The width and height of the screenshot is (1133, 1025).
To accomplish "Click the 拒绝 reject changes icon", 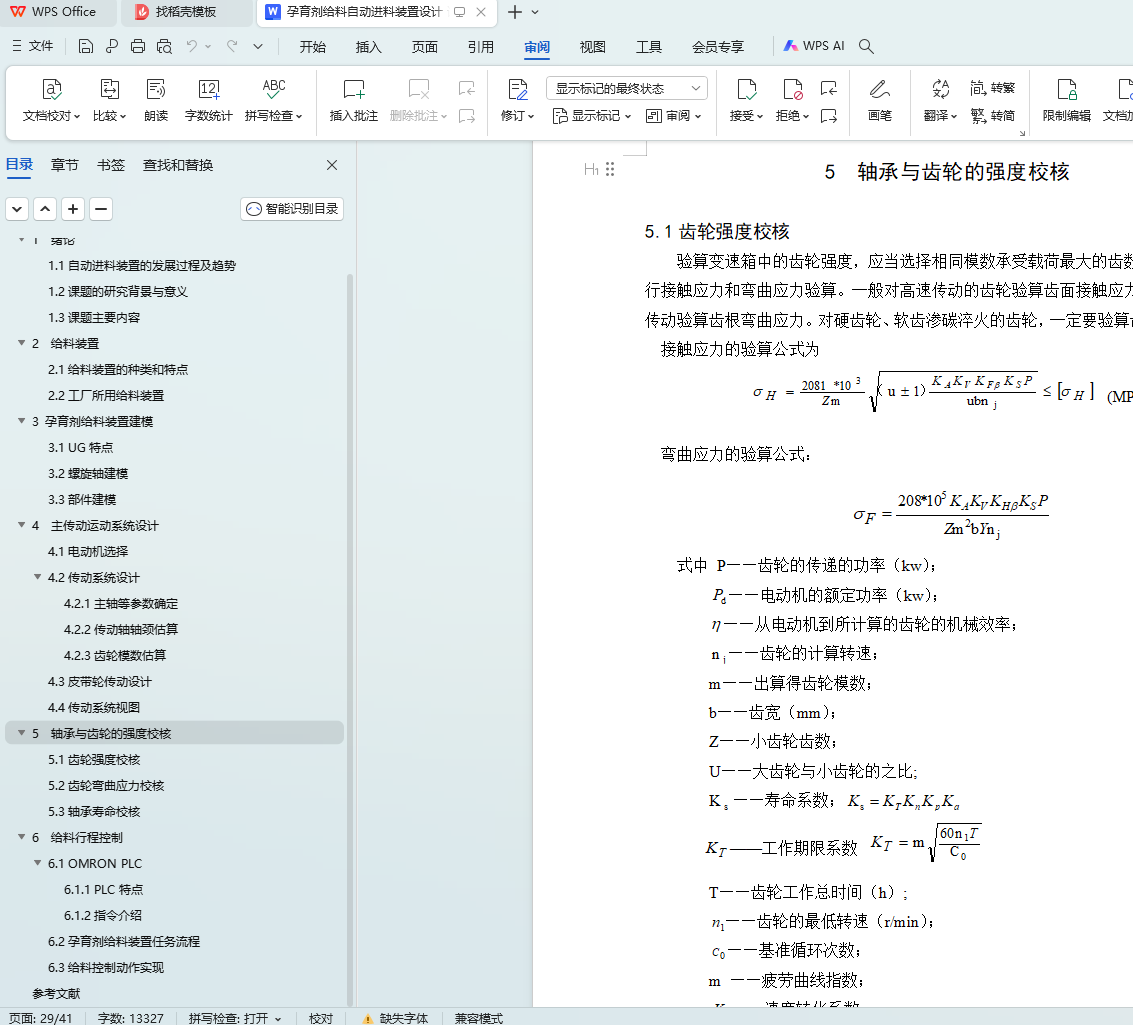I will tap(792, 89).
